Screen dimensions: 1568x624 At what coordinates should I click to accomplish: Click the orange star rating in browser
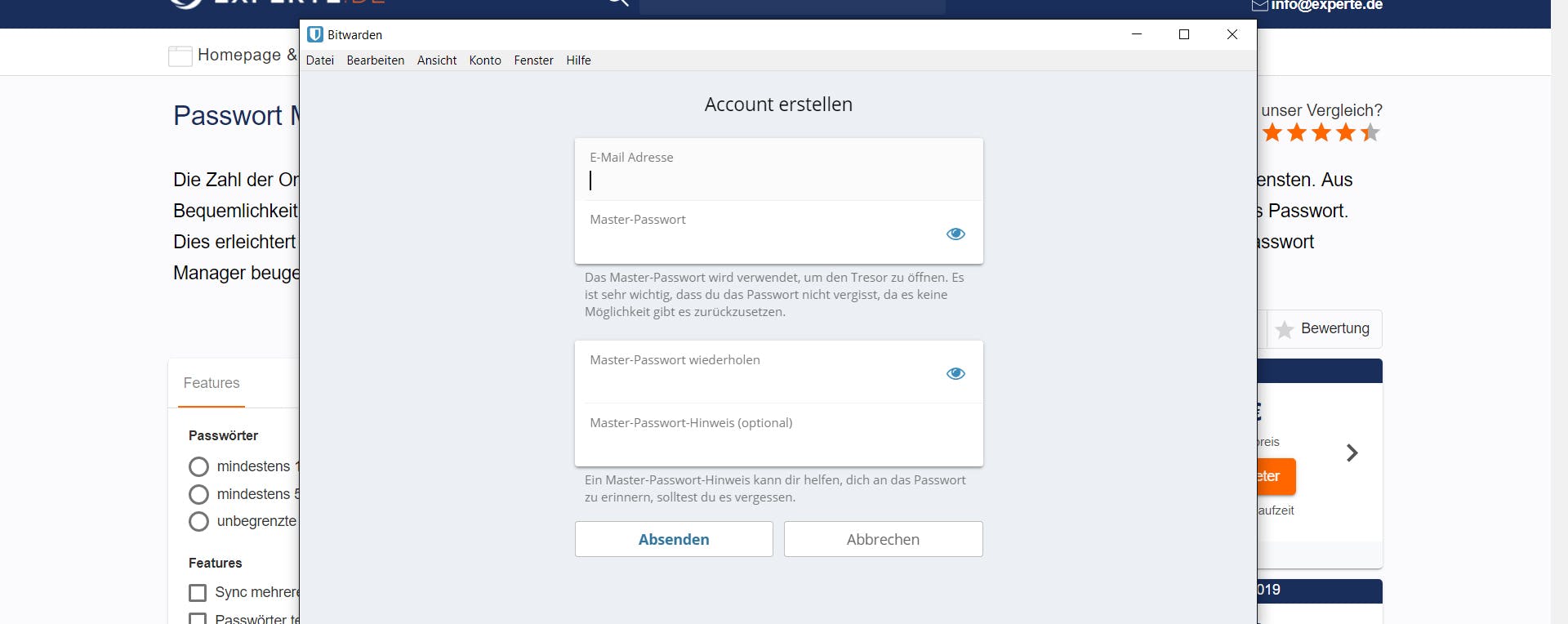coord(1321,132)
